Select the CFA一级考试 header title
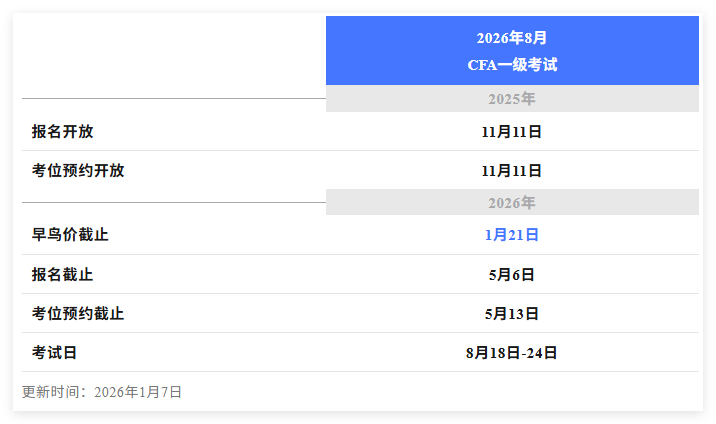716x424 pixels. 512,64
